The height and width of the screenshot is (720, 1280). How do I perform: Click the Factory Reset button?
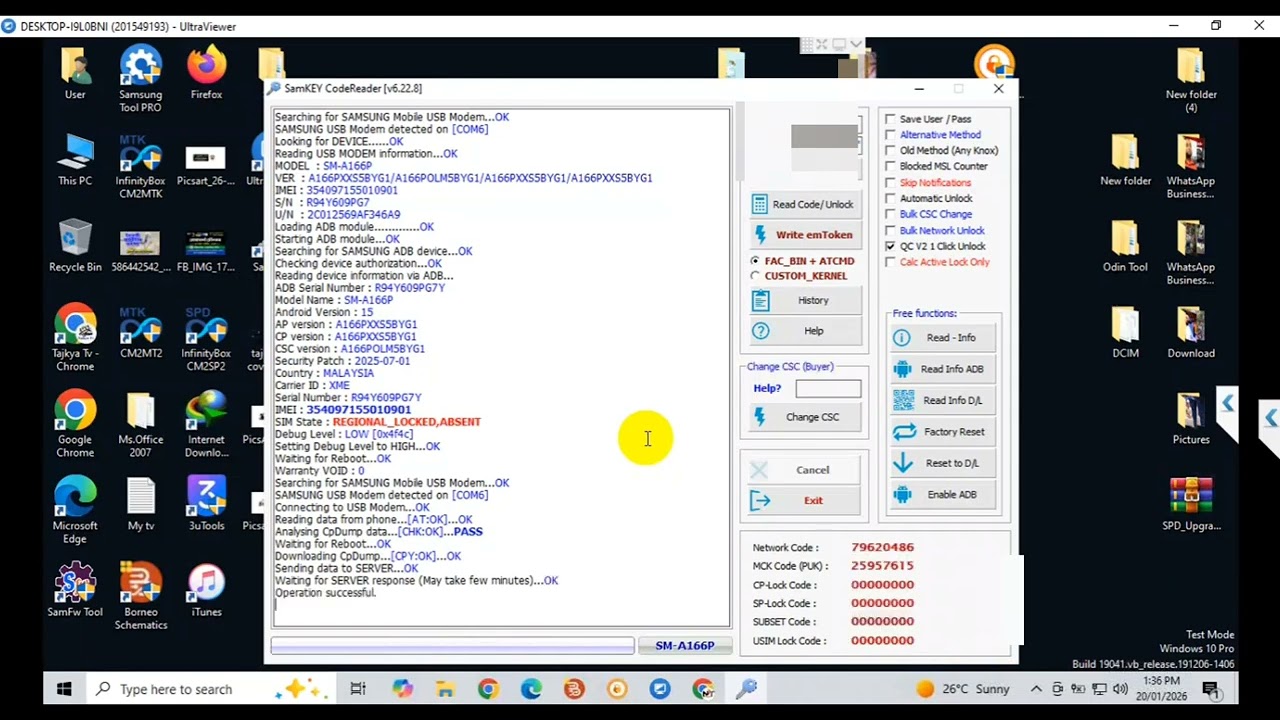(943, 432)
